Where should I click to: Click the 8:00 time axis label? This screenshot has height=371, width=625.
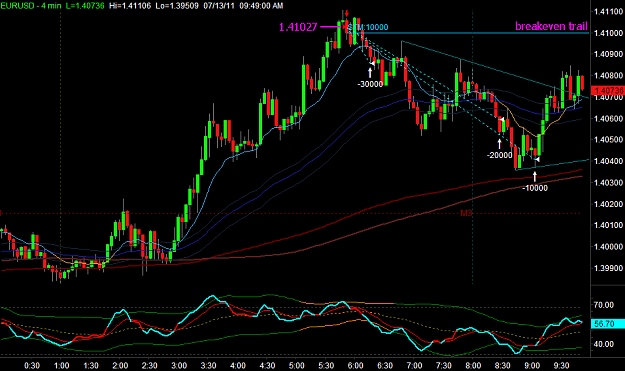point(473,365)
